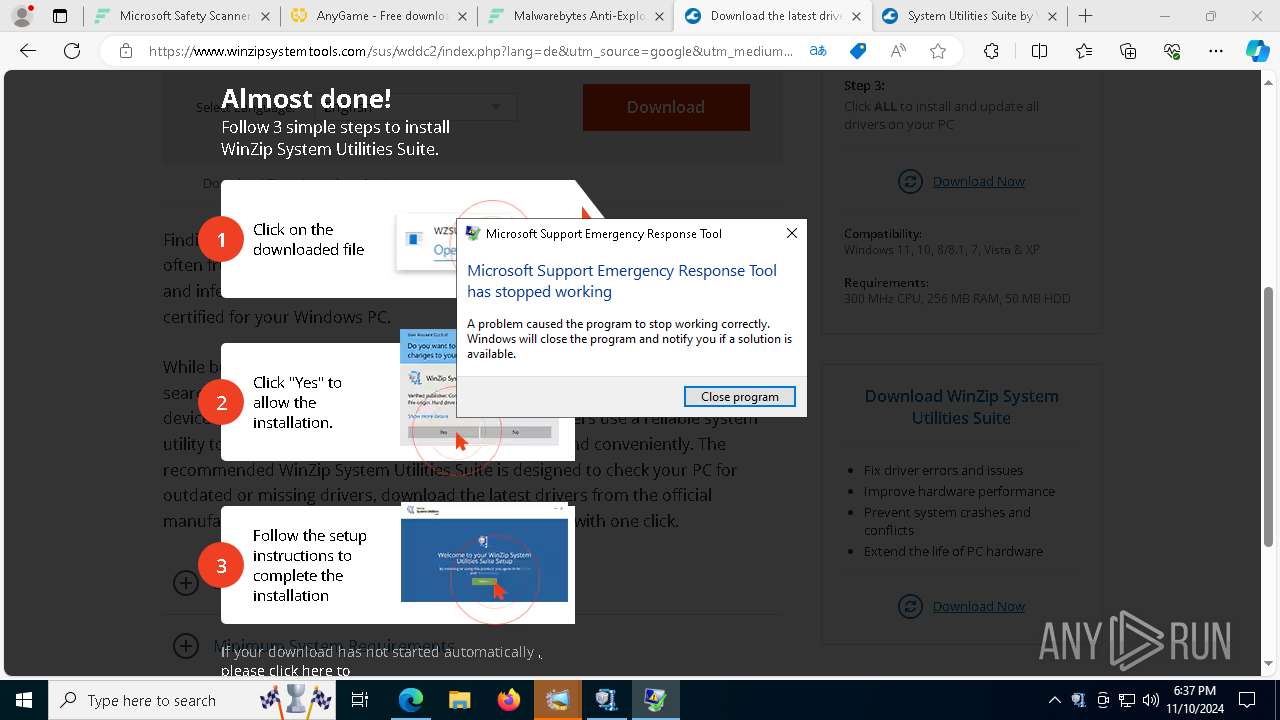Open tab actions menu icon
The image size is (1280, 720).
pyautogui.click(x=60, y=16)
